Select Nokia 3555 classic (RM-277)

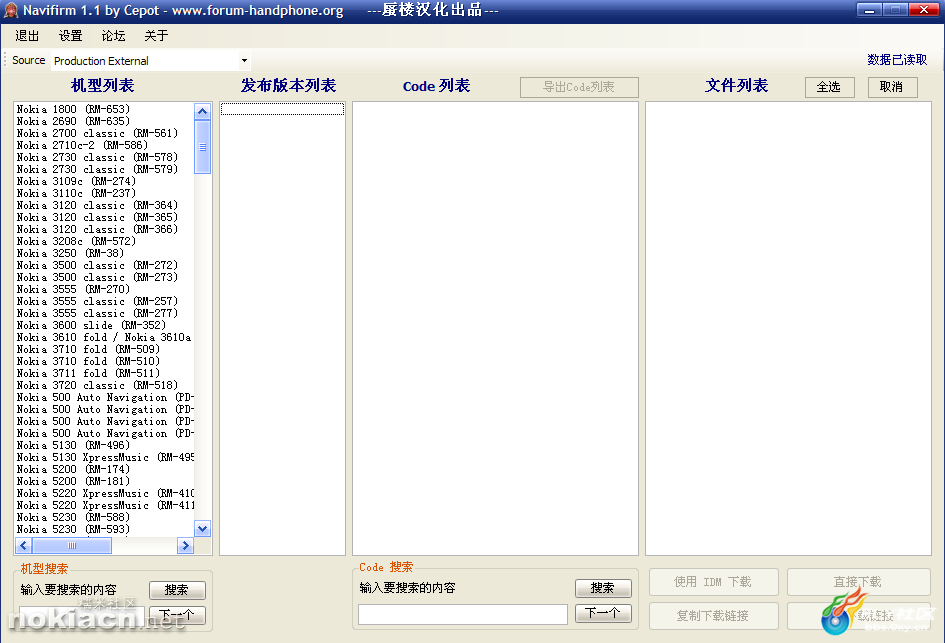[98, 313]
